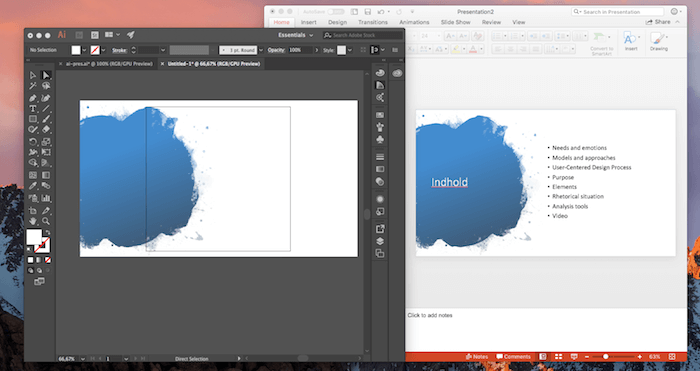700x371 pixels.
Task: Toggle AutoSave switch in PowerPoint
Action: [336, 12]
